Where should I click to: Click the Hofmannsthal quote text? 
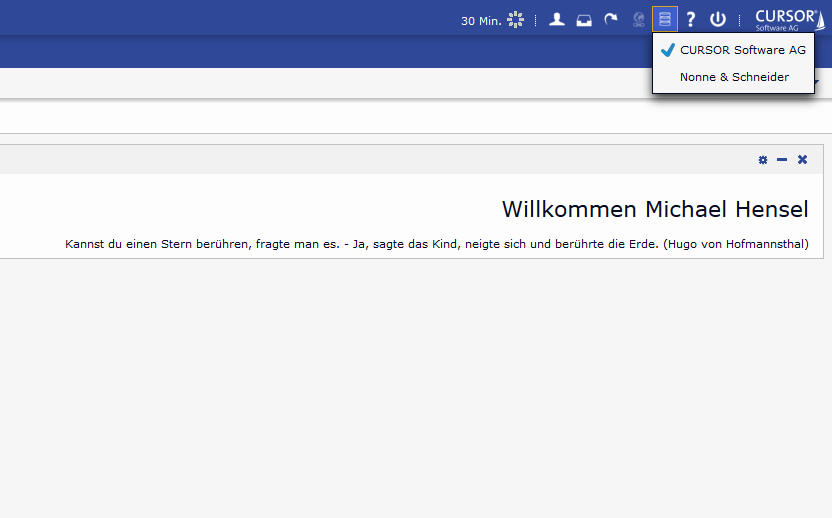pyautogui.click(x=436, y=244)
